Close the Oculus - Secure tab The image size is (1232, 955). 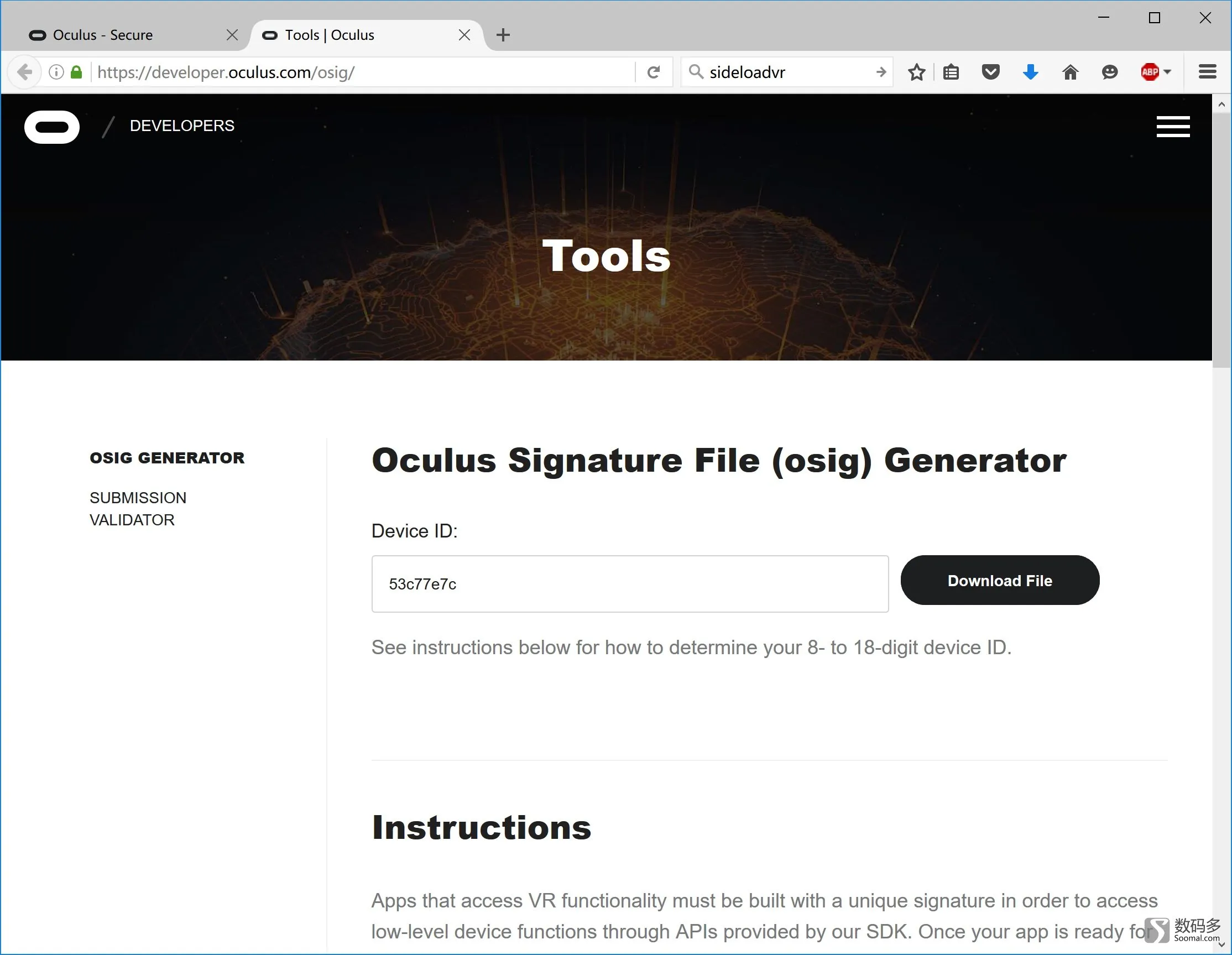(x=232, y=35)
